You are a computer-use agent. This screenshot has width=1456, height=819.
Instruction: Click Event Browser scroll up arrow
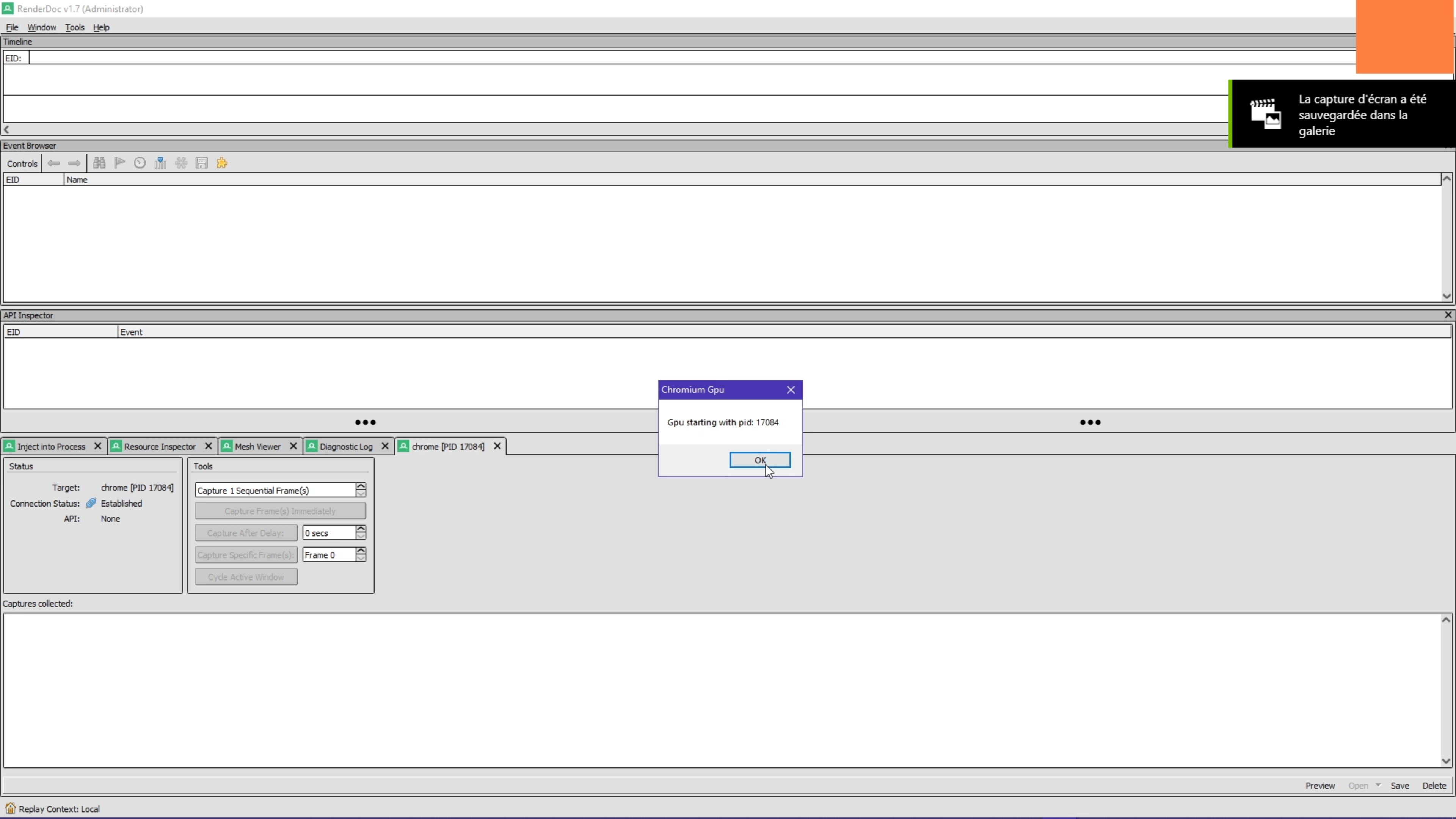(x=1447, y=179)
